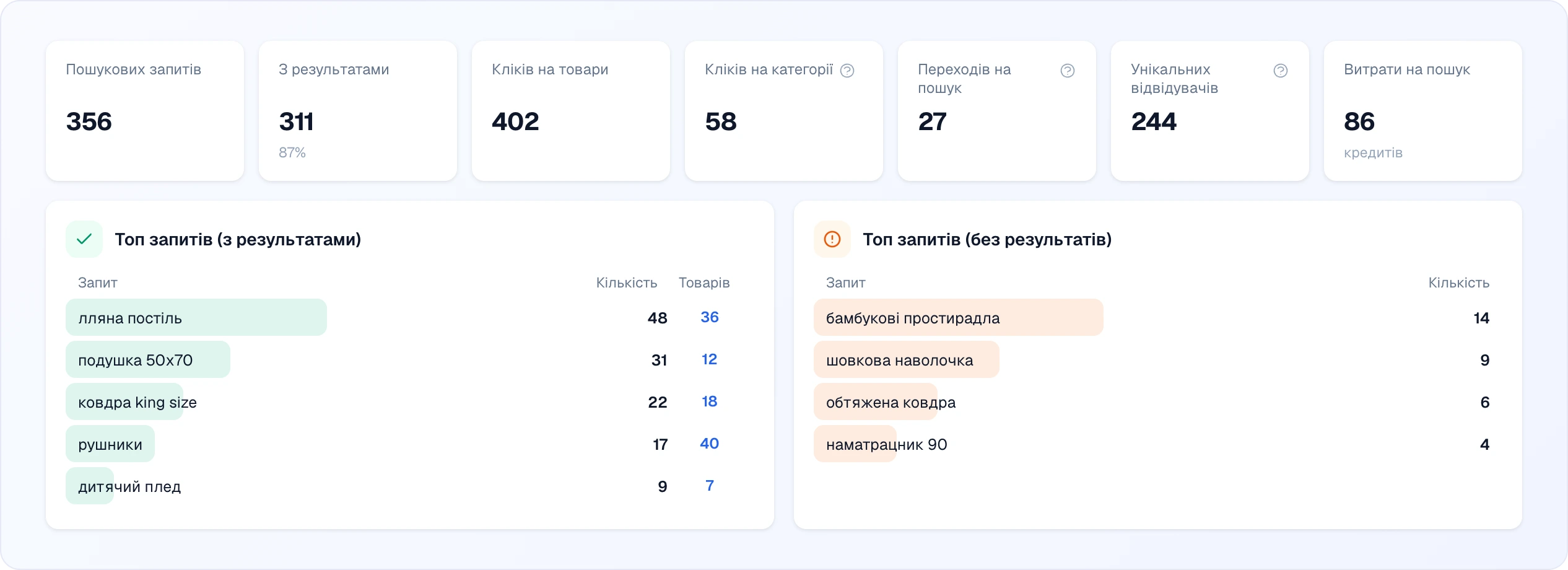Open products count 7 for дитячий плед
The height and width of the screenshot is (570, 1568).
tap(710, 486)
